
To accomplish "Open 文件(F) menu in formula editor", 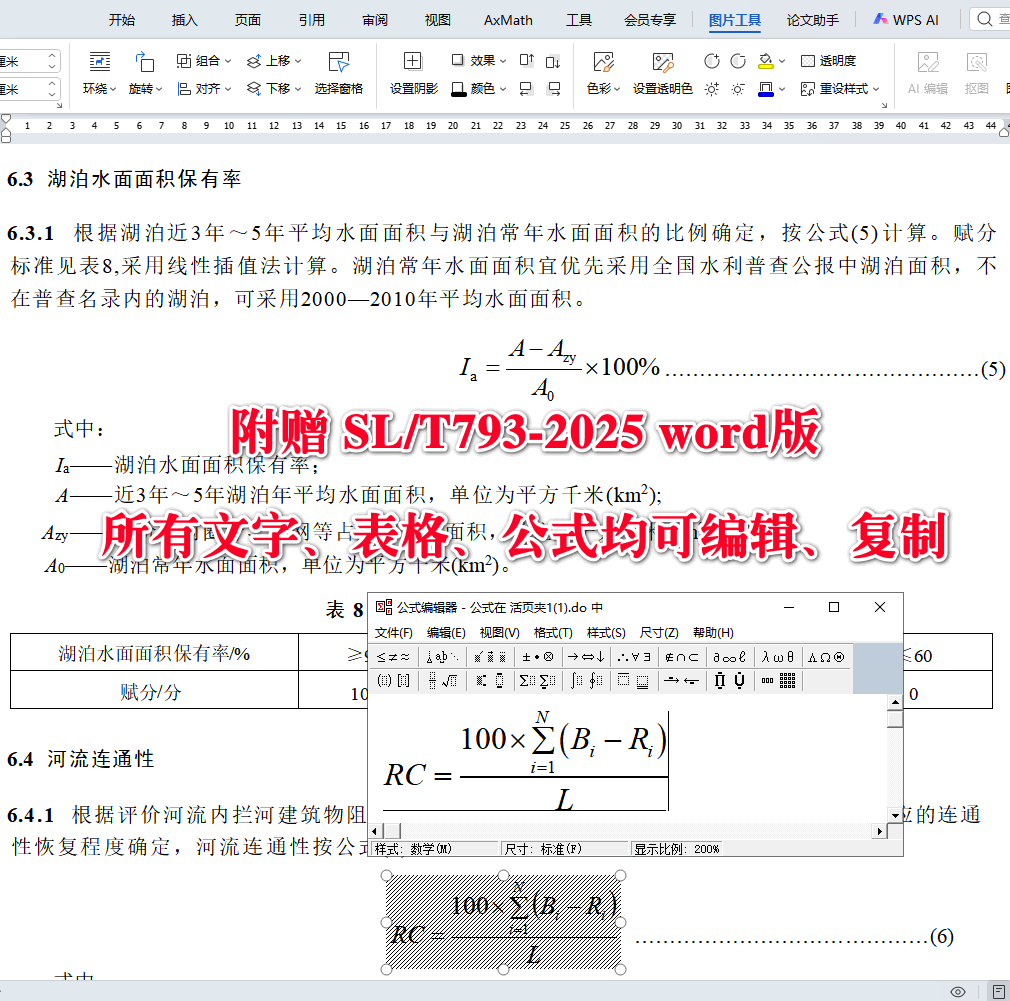I will click(393, 633).
